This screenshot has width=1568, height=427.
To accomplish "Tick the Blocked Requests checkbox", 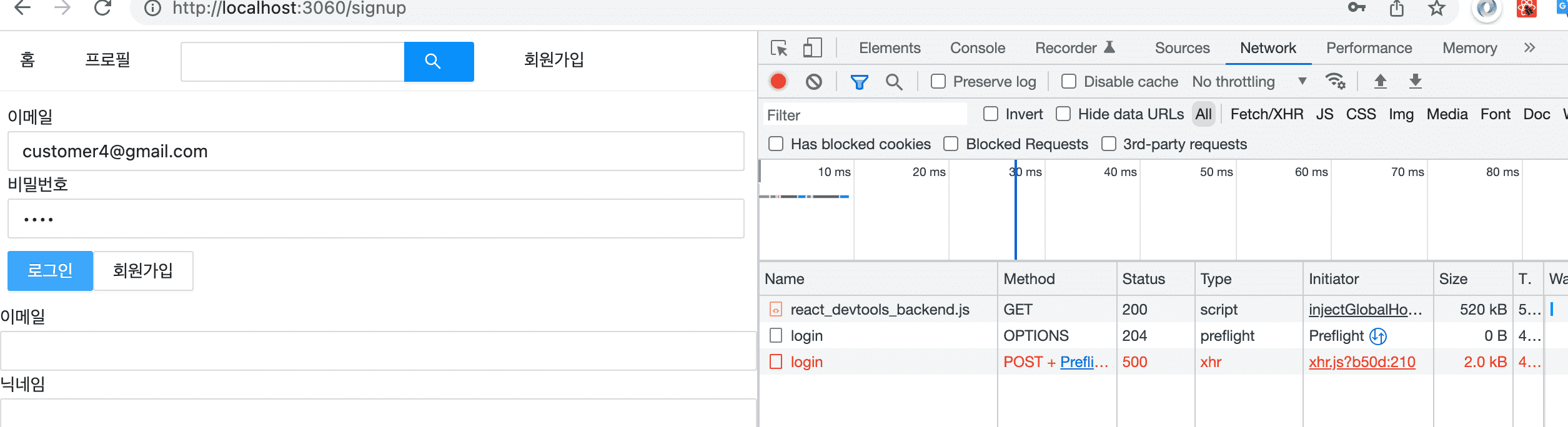I will click(x=951, y=144).
